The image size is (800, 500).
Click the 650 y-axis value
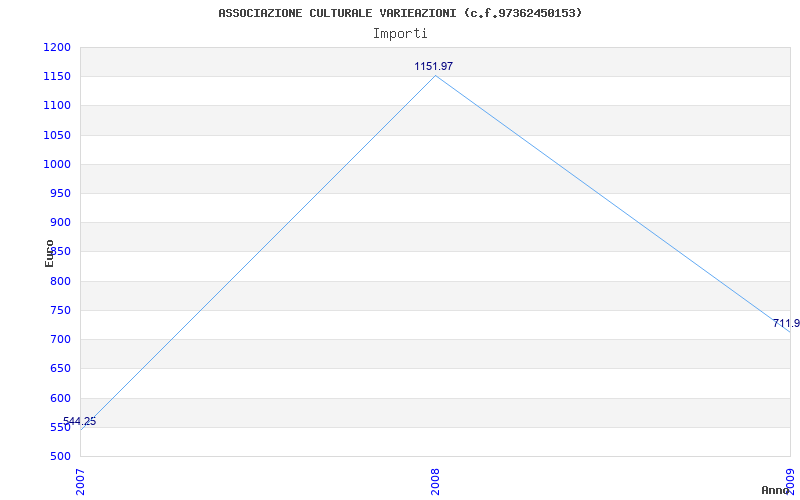(60, 368)
